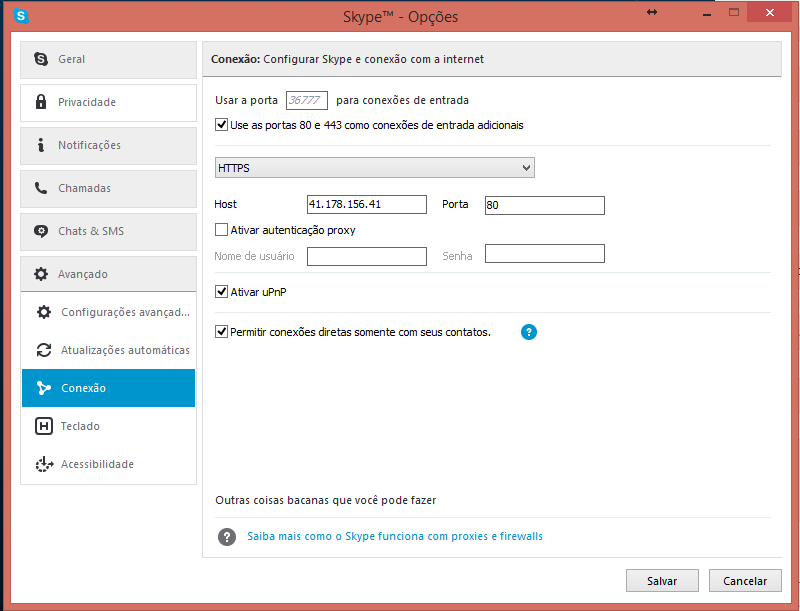Click the Conexão header text
The width and height of the screenshot is (800, 611).
click(x=347, y=59)
